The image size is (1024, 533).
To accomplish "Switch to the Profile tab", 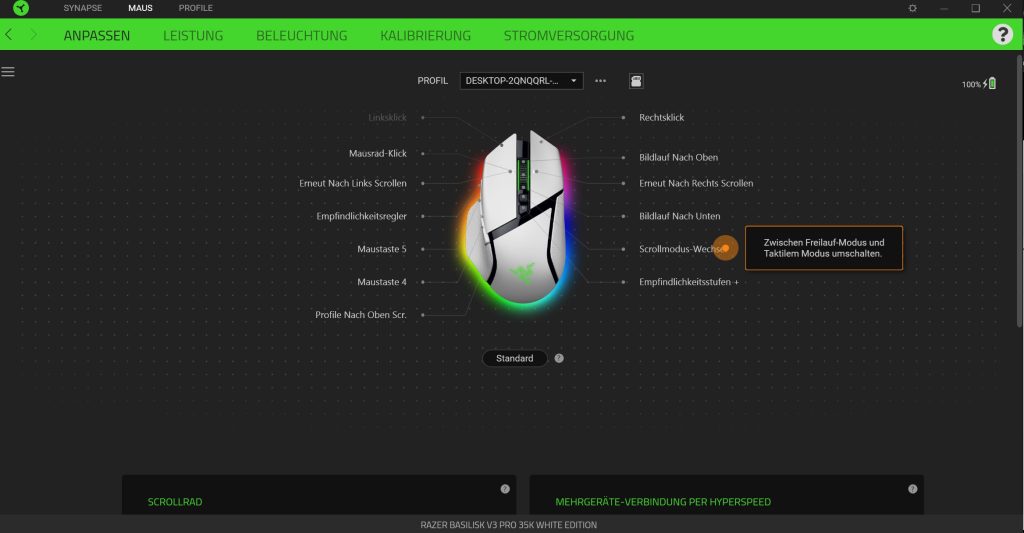I will pos(195,8).
